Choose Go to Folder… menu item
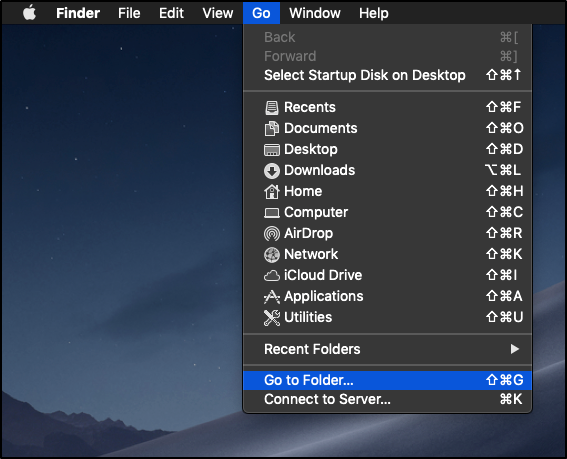The height and width of the screenshot is (459, 567). pos(387,380)
